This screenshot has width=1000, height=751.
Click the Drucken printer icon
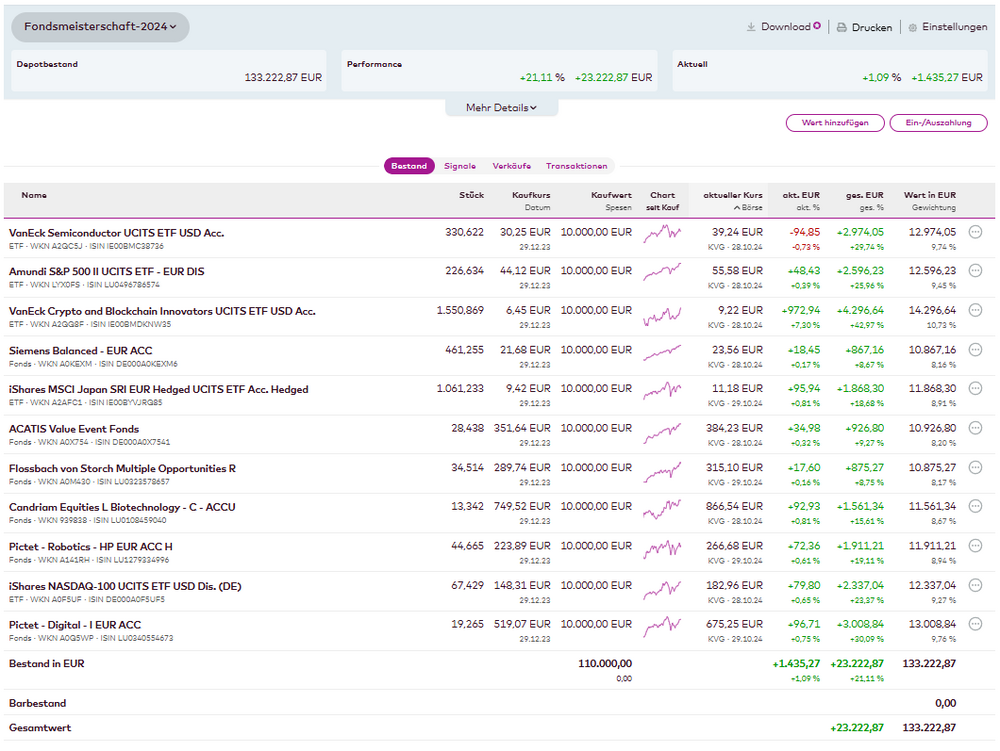842,28
